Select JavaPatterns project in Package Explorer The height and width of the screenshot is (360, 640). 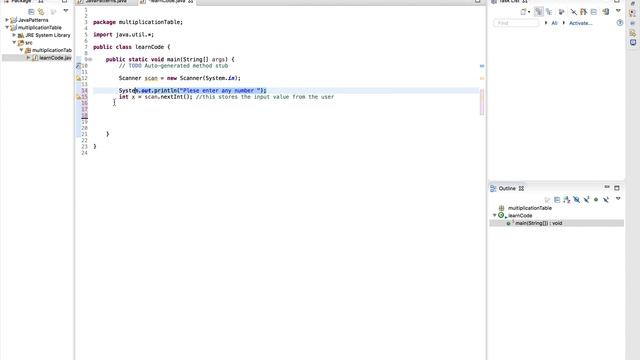pyautogui.click(x=33, y=20)
